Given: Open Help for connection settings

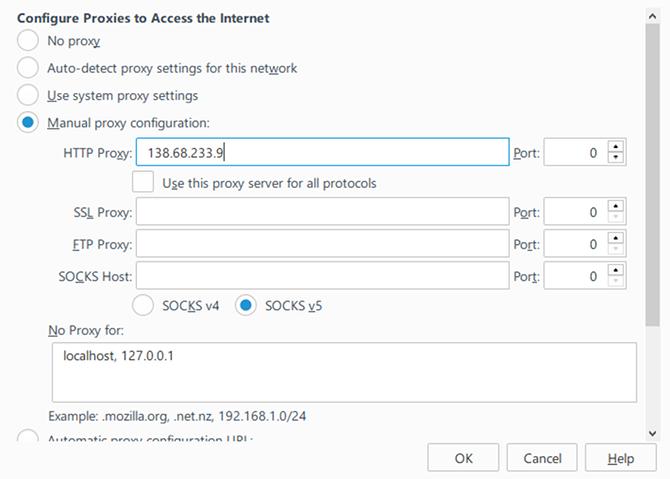Looking at the screenshot, I should pos(620,458).
